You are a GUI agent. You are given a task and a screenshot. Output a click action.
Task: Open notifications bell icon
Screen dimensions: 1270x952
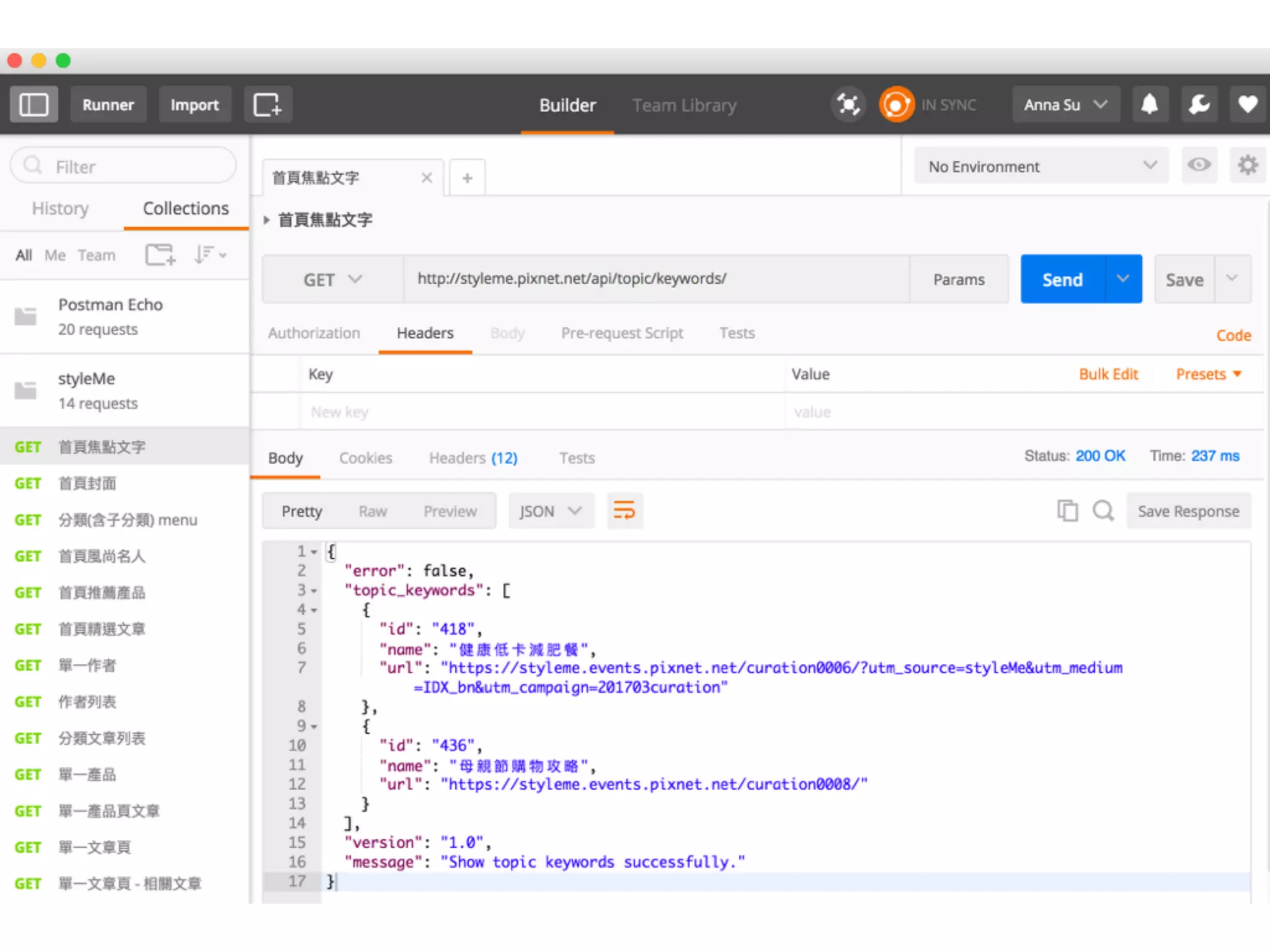point(1150,104)
